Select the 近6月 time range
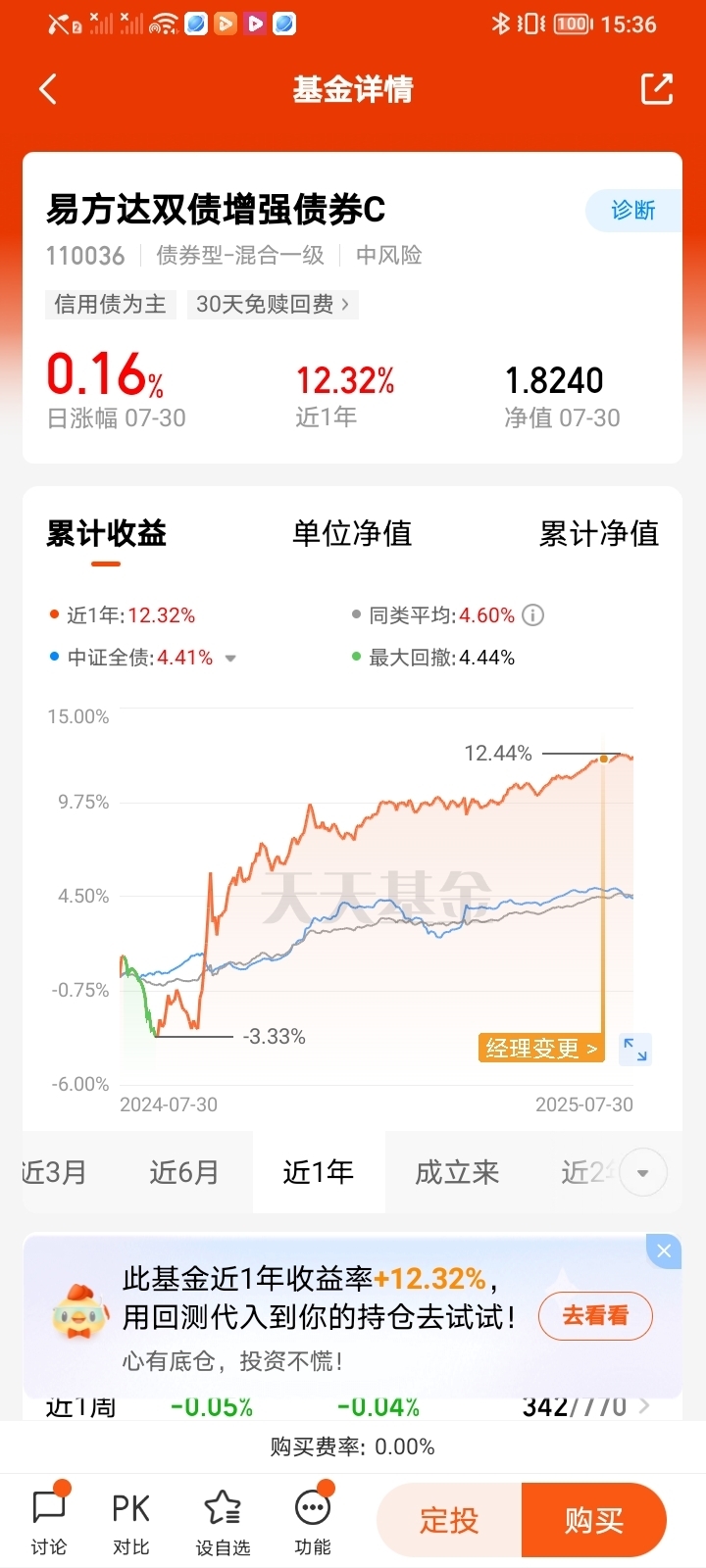This screenshot has width=706, height=1568. [x=184, y=1172]
